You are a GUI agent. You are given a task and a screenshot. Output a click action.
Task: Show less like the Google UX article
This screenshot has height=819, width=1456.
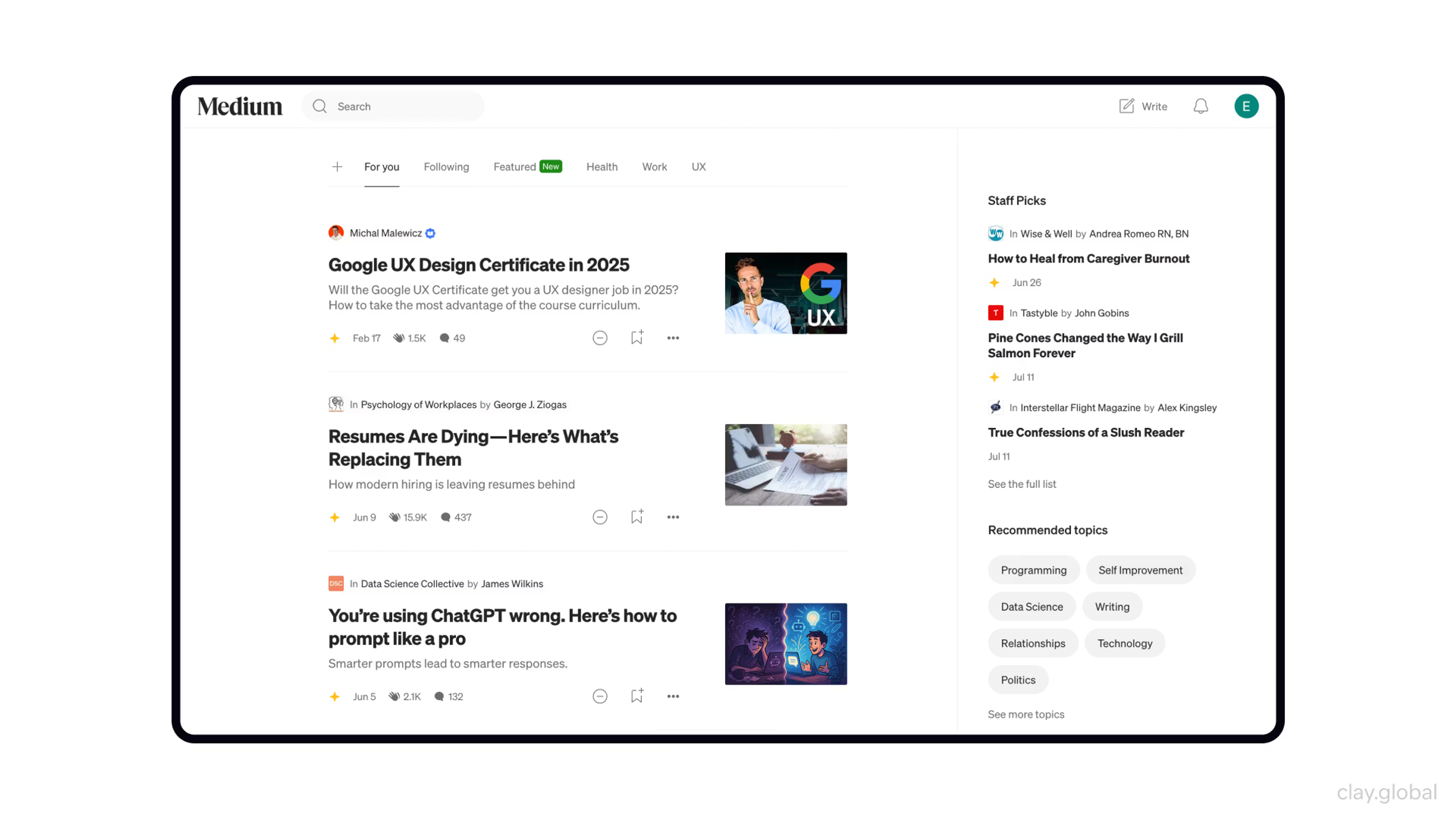pos(600,338)
